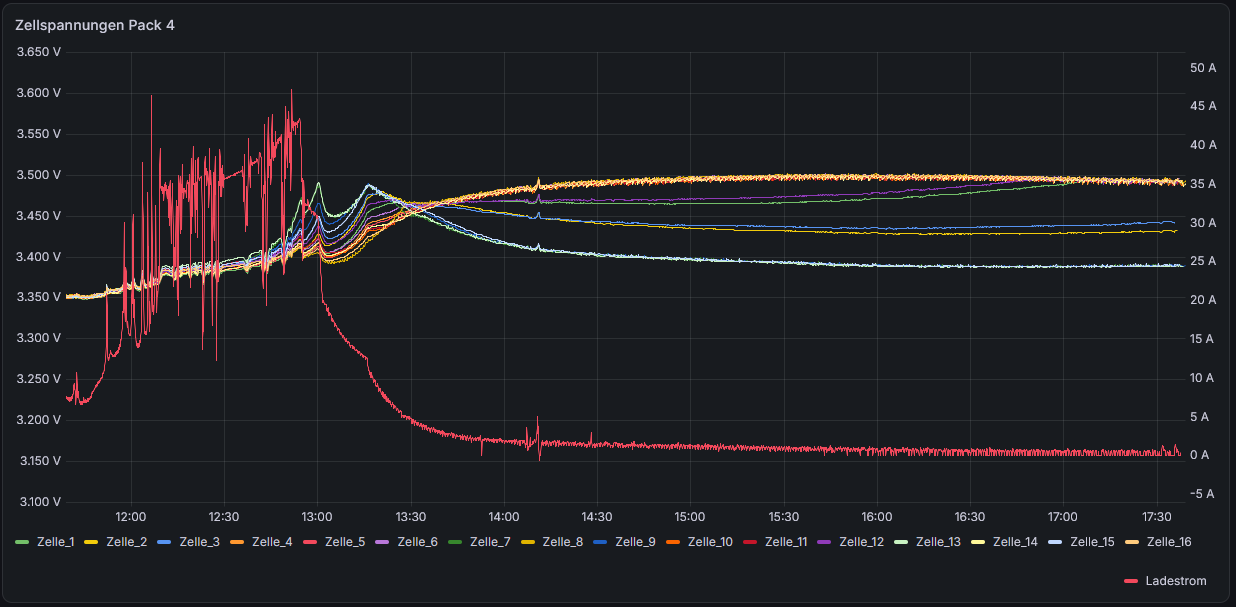Toggle the Zelle_15 legend item
This screenshot has height=607, width=1236.
click(1093, 542)
